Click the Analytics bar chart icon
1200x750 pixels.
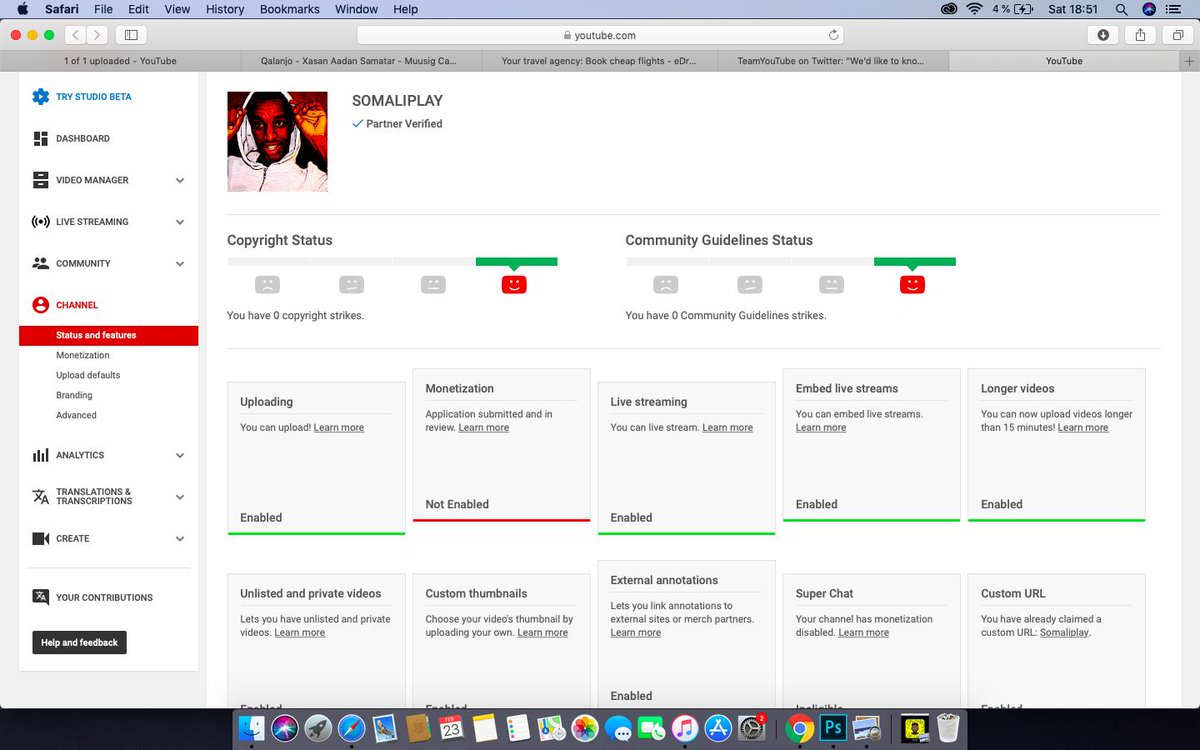pyautogui.click(x=40, y=455)
